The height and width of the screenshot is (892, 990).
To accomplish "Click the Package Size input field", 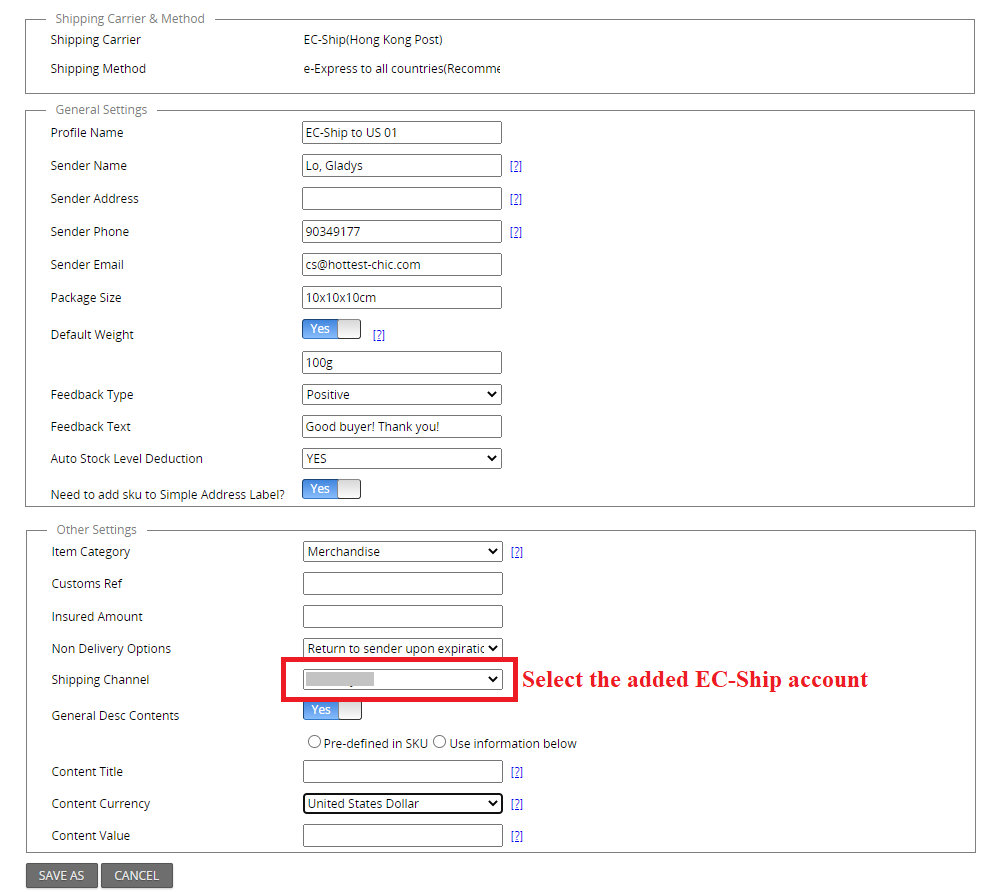I will (402, 297).
